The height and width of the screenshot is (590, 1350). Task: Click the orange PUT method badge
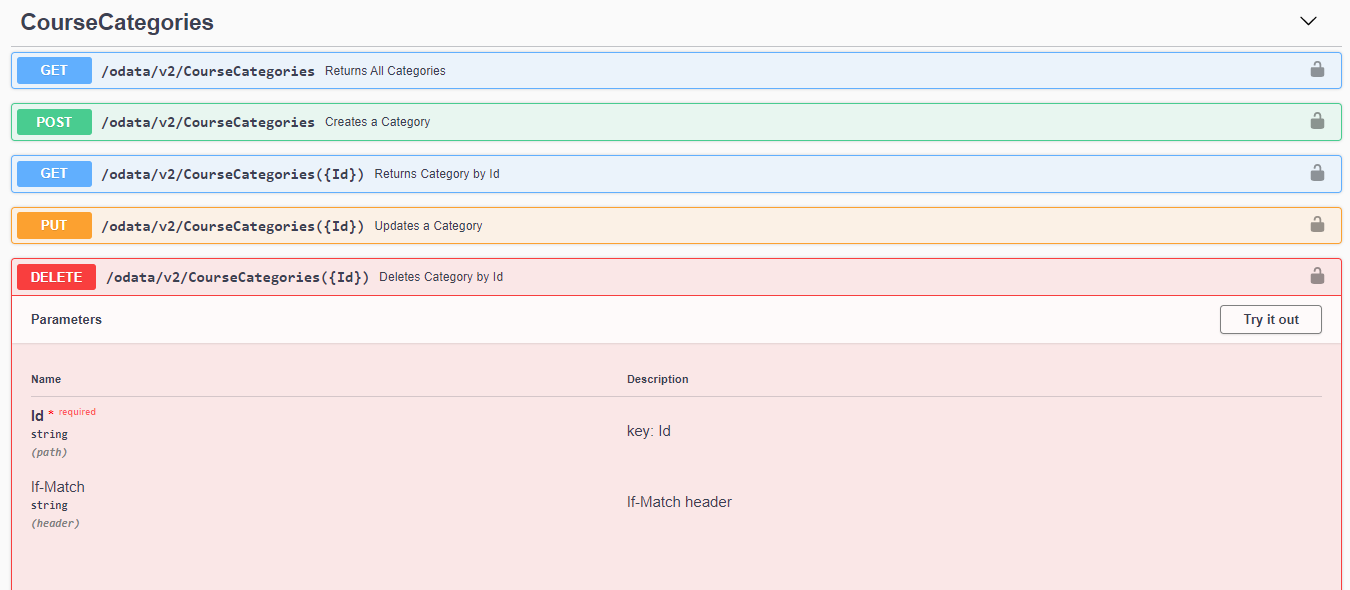click(54, 226)
